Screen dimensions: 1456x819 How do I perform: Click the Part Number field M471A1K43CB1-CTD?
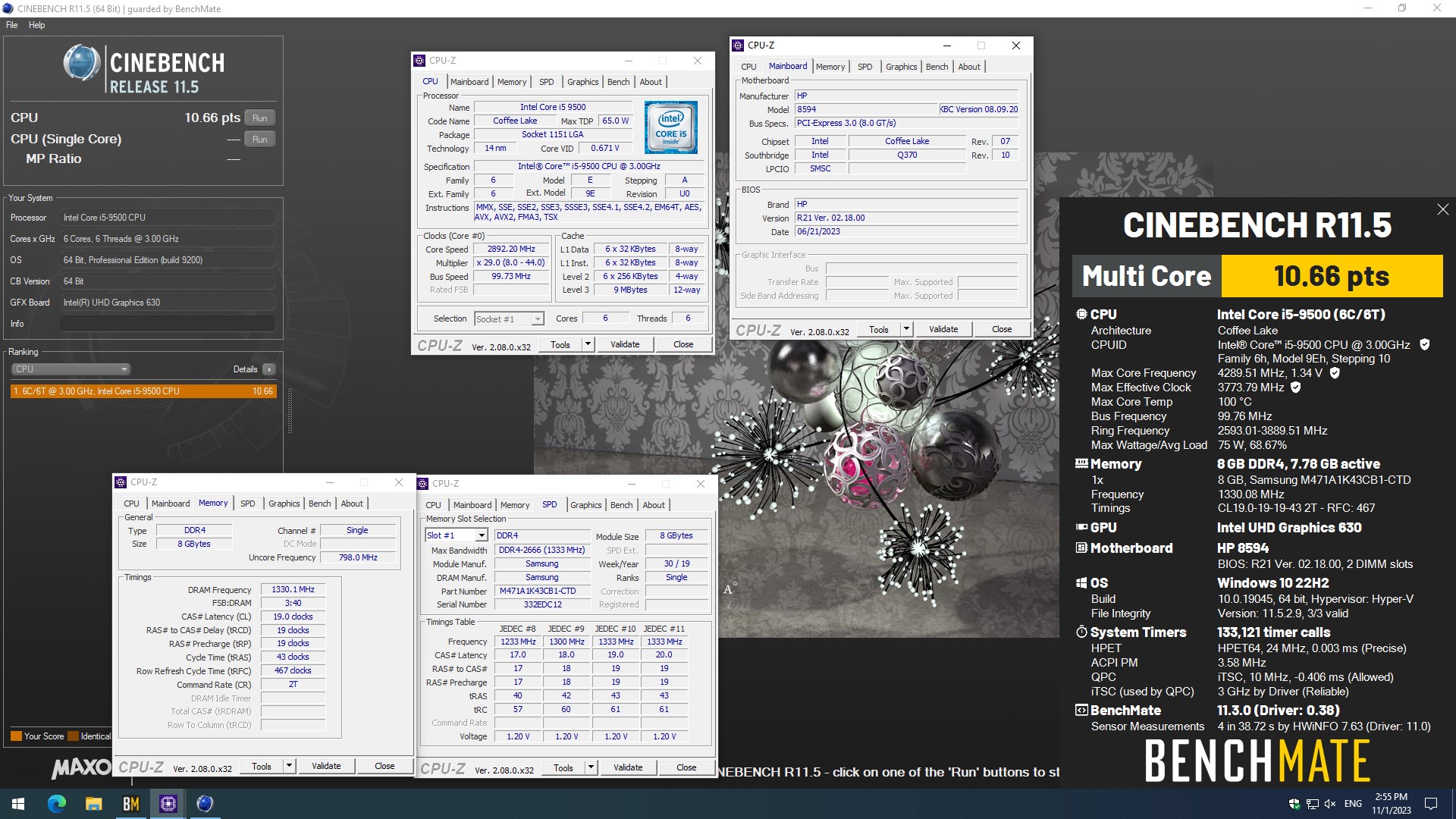542,591
